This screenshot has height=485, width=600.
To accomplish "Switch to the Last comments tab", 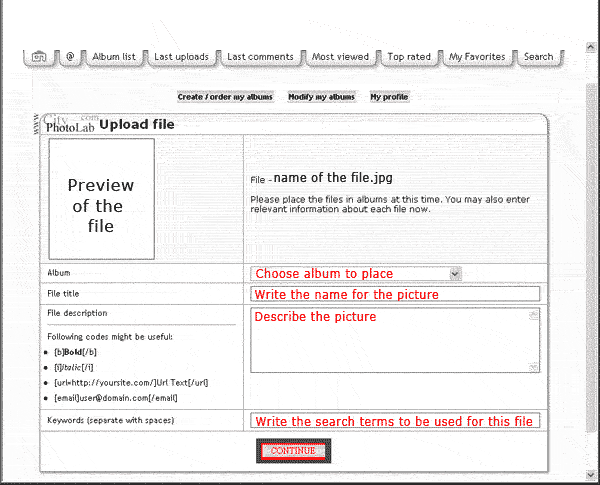I will coord(260,57).
